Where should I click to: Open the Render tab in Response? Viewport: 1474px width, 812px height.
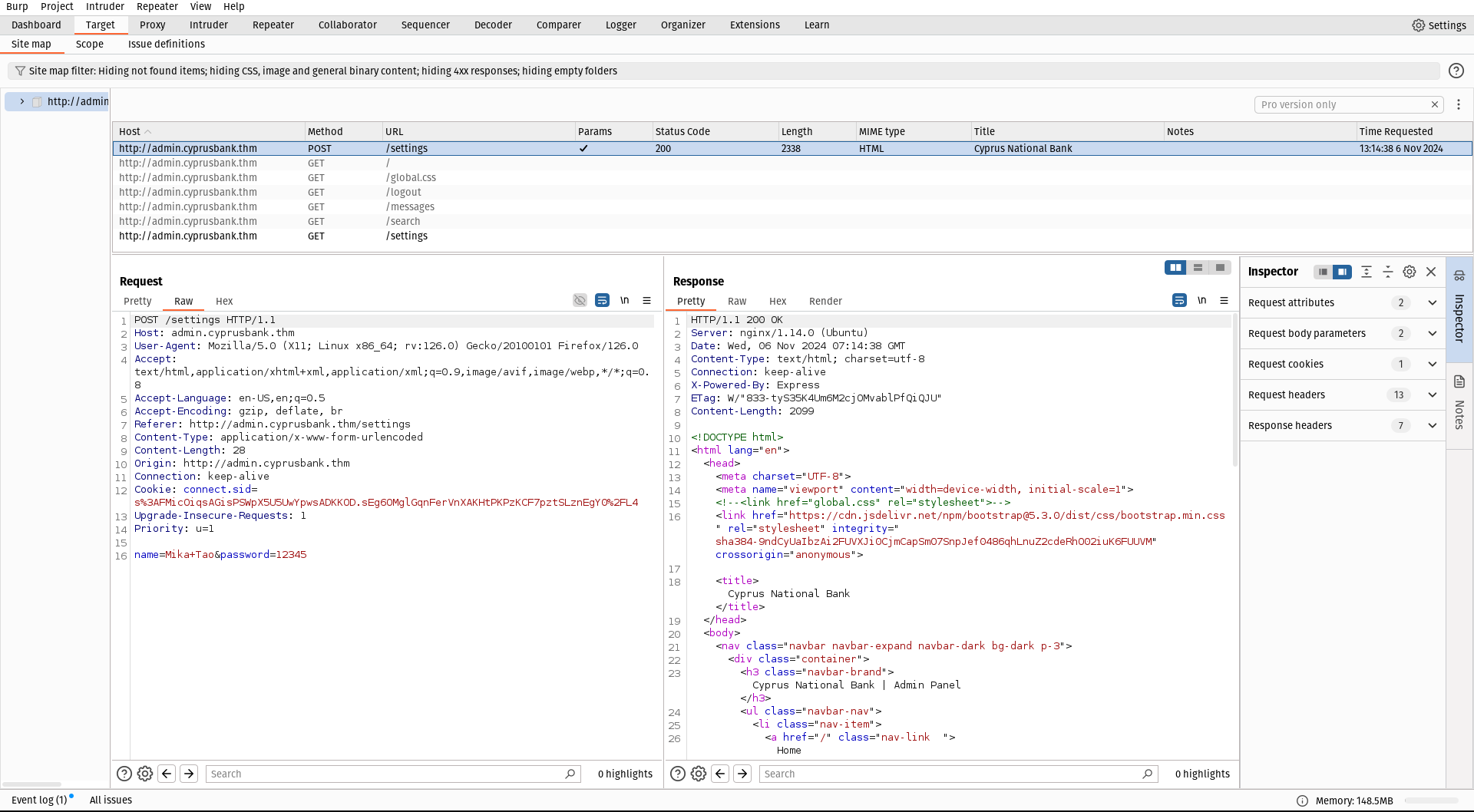pos(825,301)
